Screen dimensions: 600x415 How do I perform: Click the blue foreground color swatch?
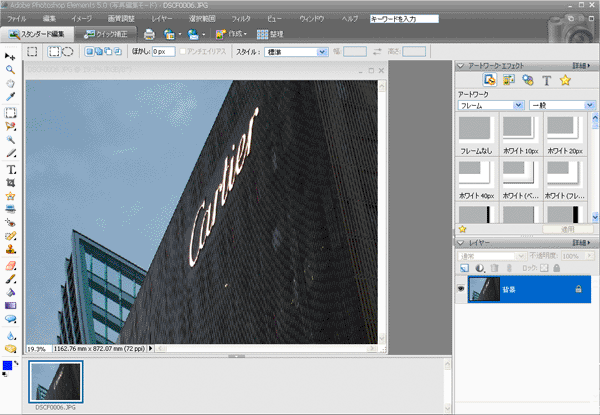7,367
